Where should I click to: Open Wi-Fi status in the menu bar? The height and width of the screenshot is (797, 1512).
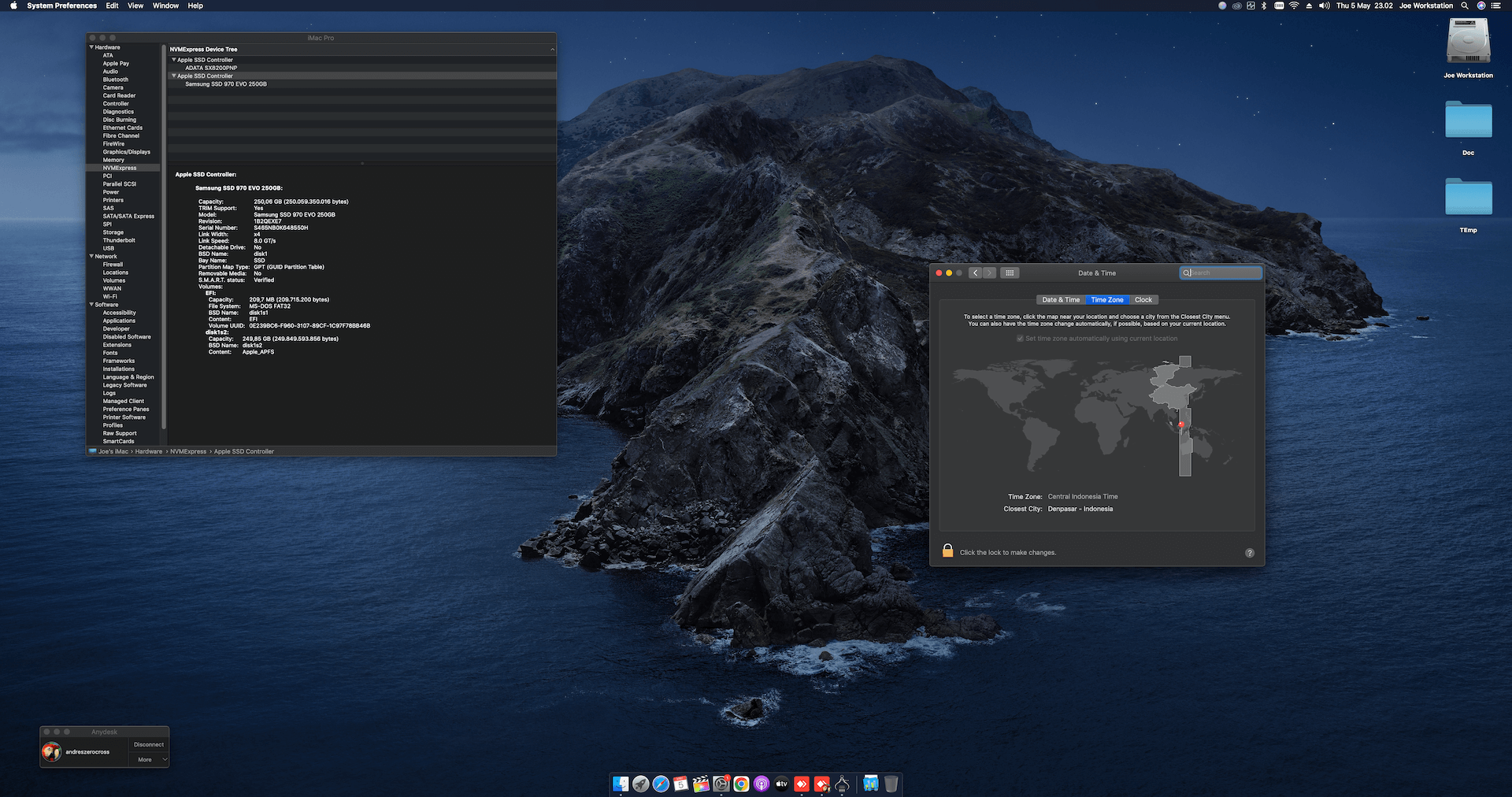pos(1294,6)
